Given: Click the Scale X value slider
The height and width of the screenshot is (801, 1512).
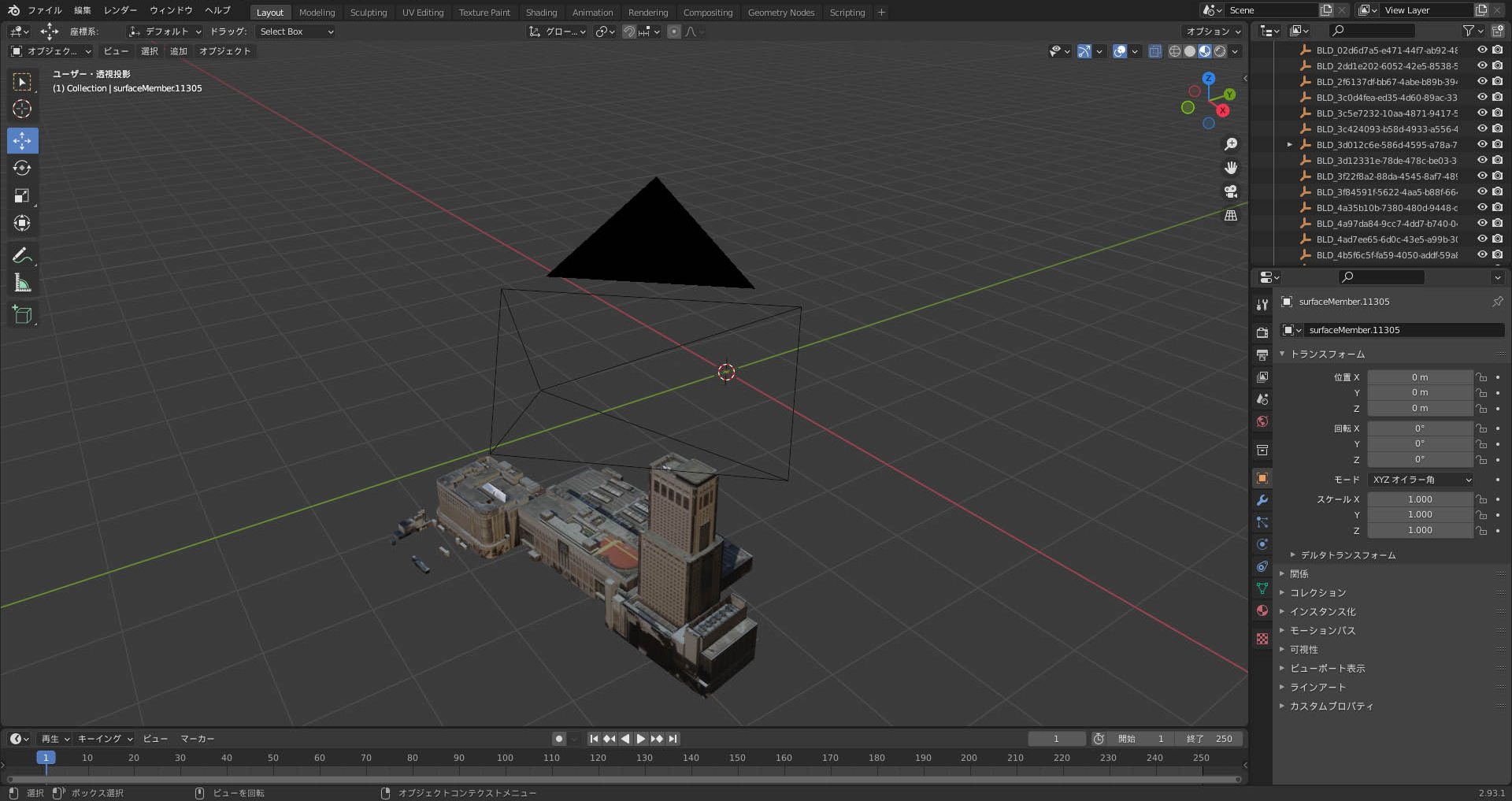Looking at the screenshot, I should 1419,499.
